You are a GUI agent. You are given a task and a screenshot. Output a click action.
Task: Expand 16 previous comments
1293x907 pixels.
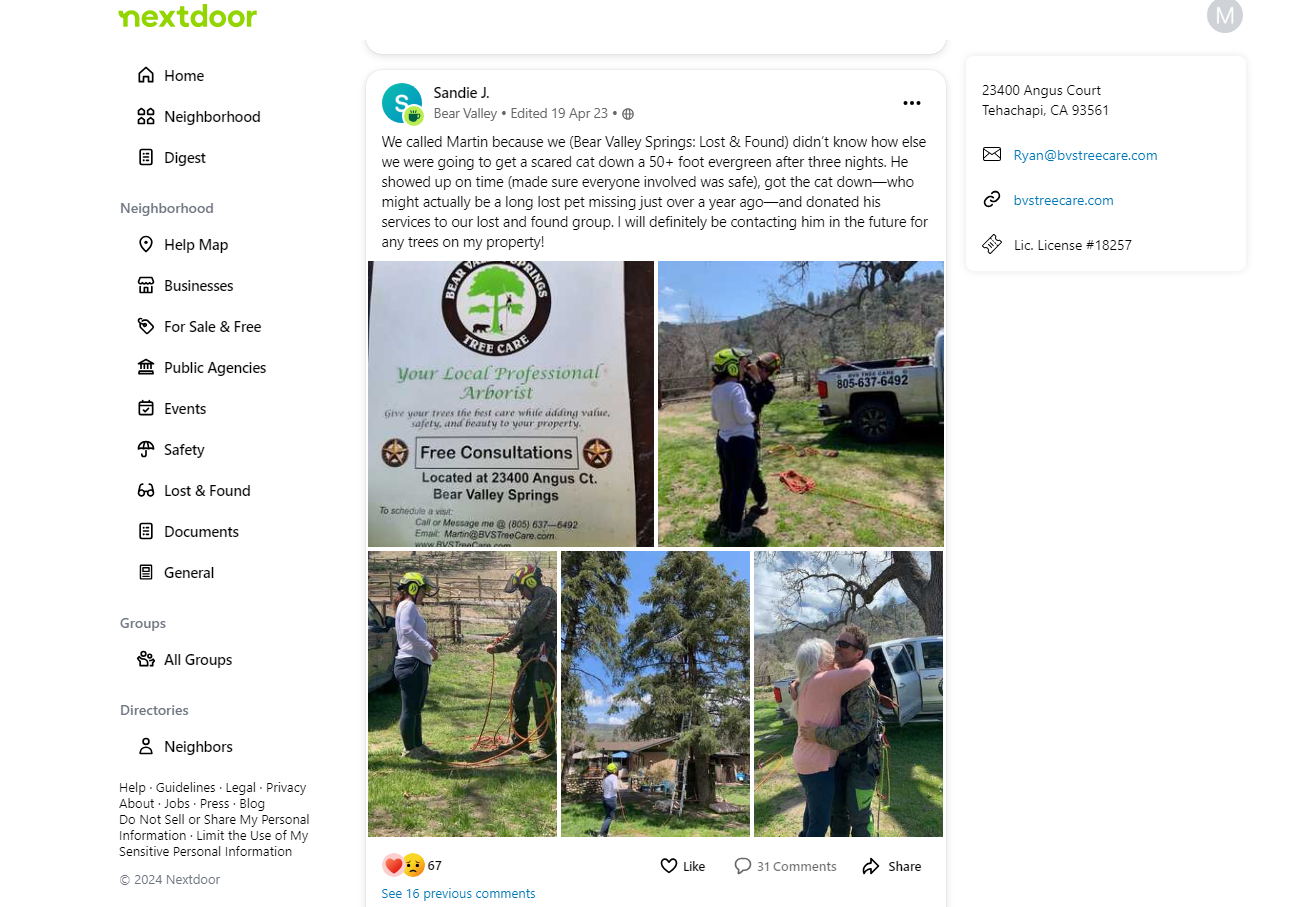click(458, 893)
